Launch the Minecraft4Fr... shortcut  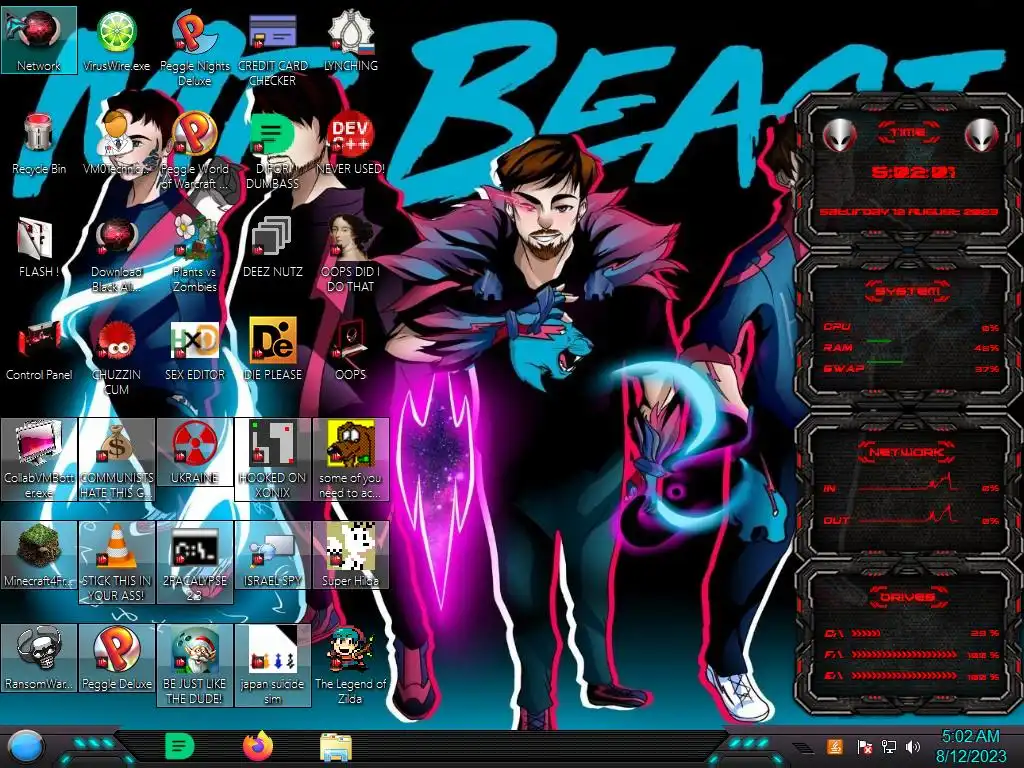pos(39,556)
